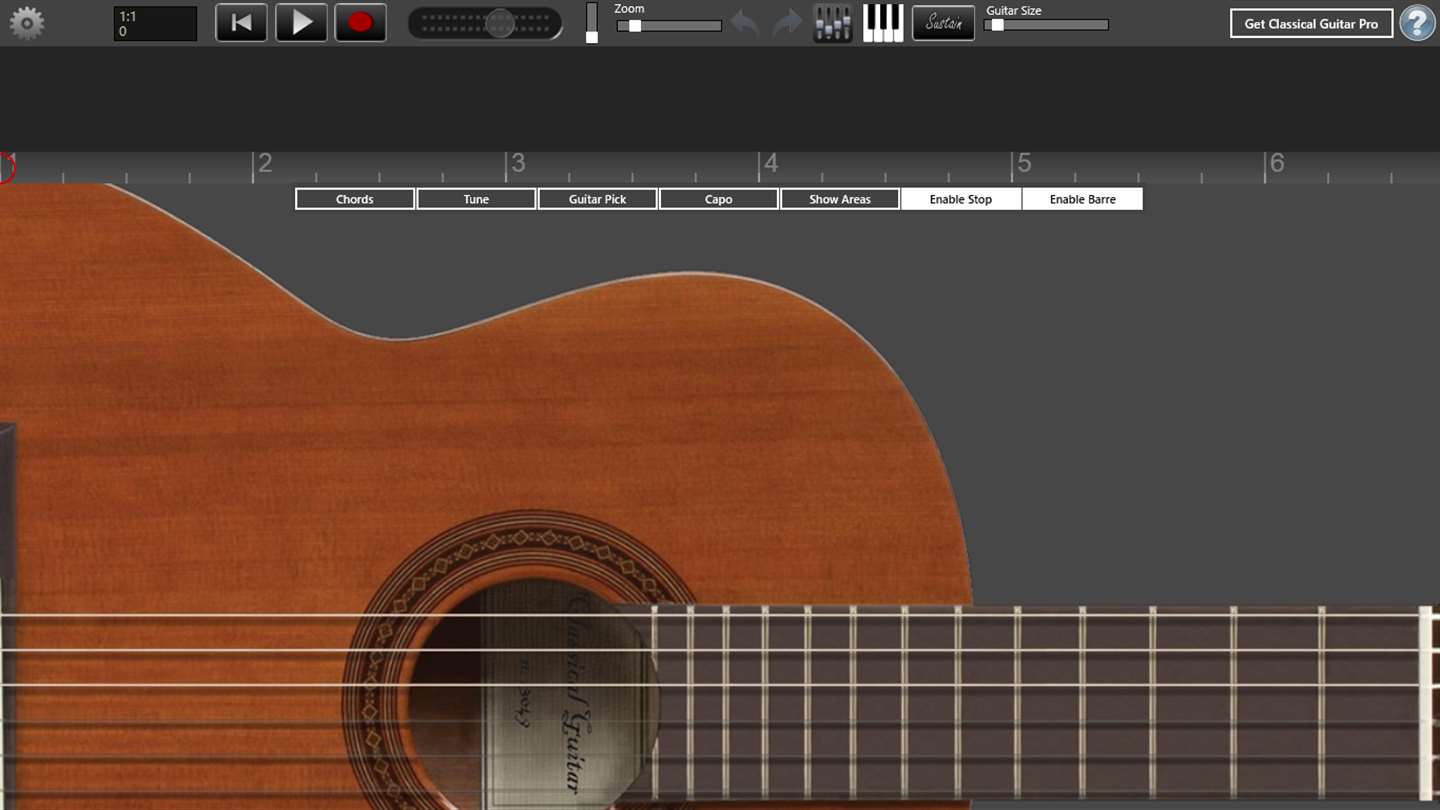
Task: Select the Guitar Pick option
Action: tap(598, 199)
